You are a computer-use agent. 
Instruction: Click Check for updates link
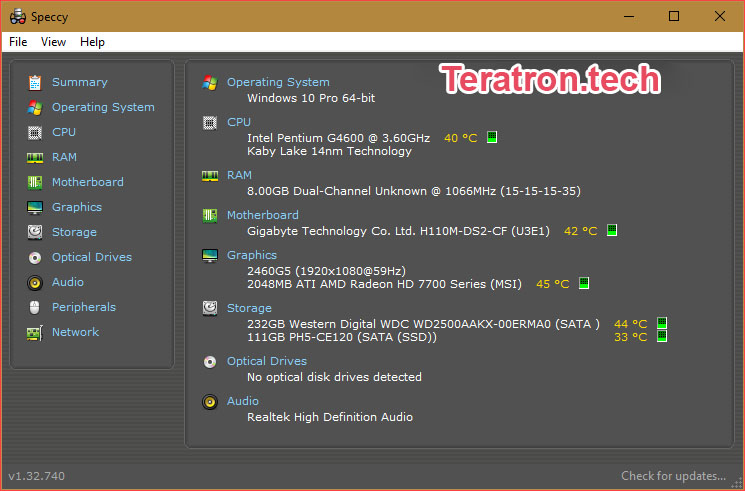coord(673,476)
